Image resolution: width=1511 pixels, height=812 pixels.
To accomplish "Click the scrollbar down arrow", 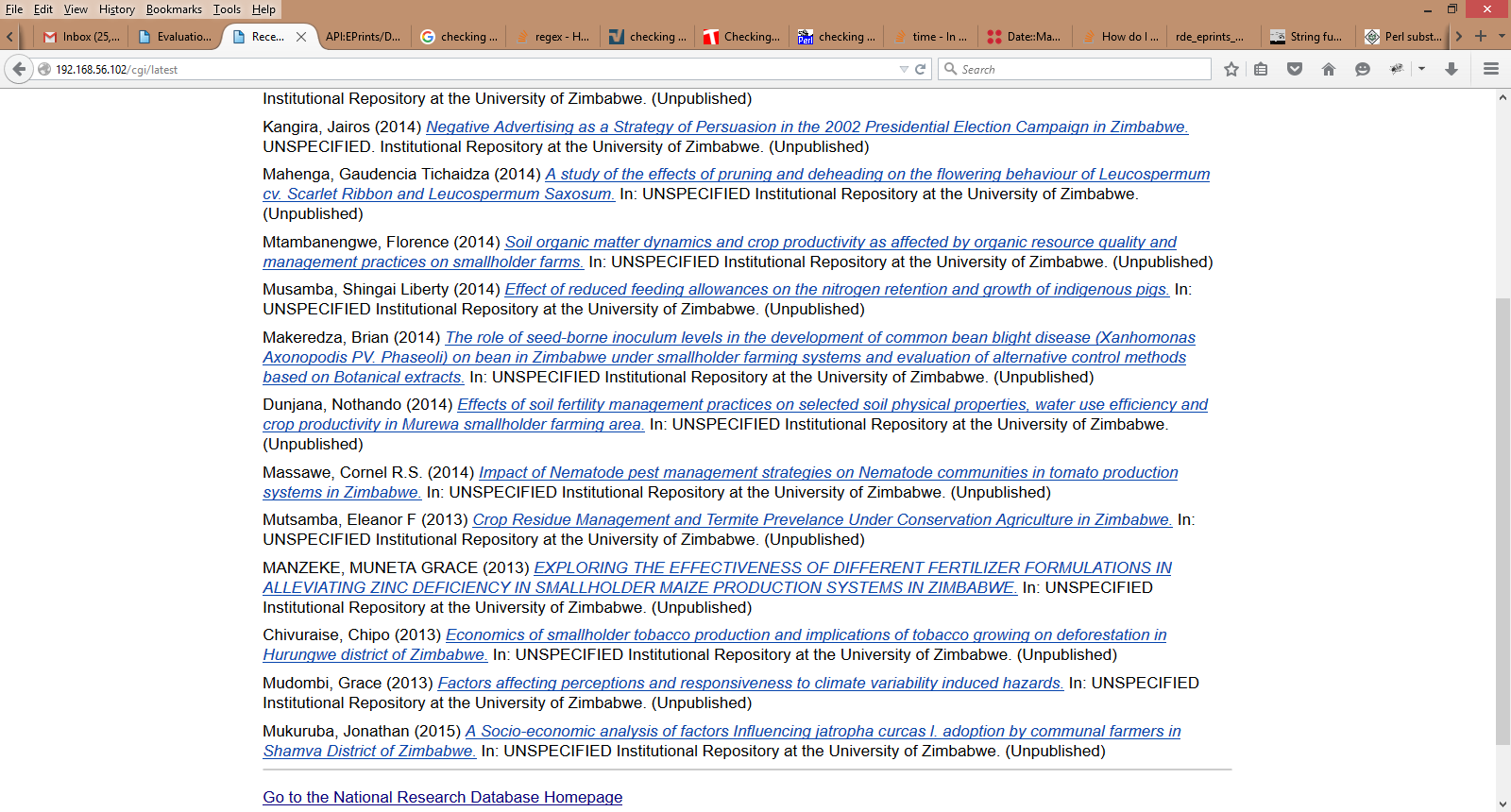I will [1503, 804].
